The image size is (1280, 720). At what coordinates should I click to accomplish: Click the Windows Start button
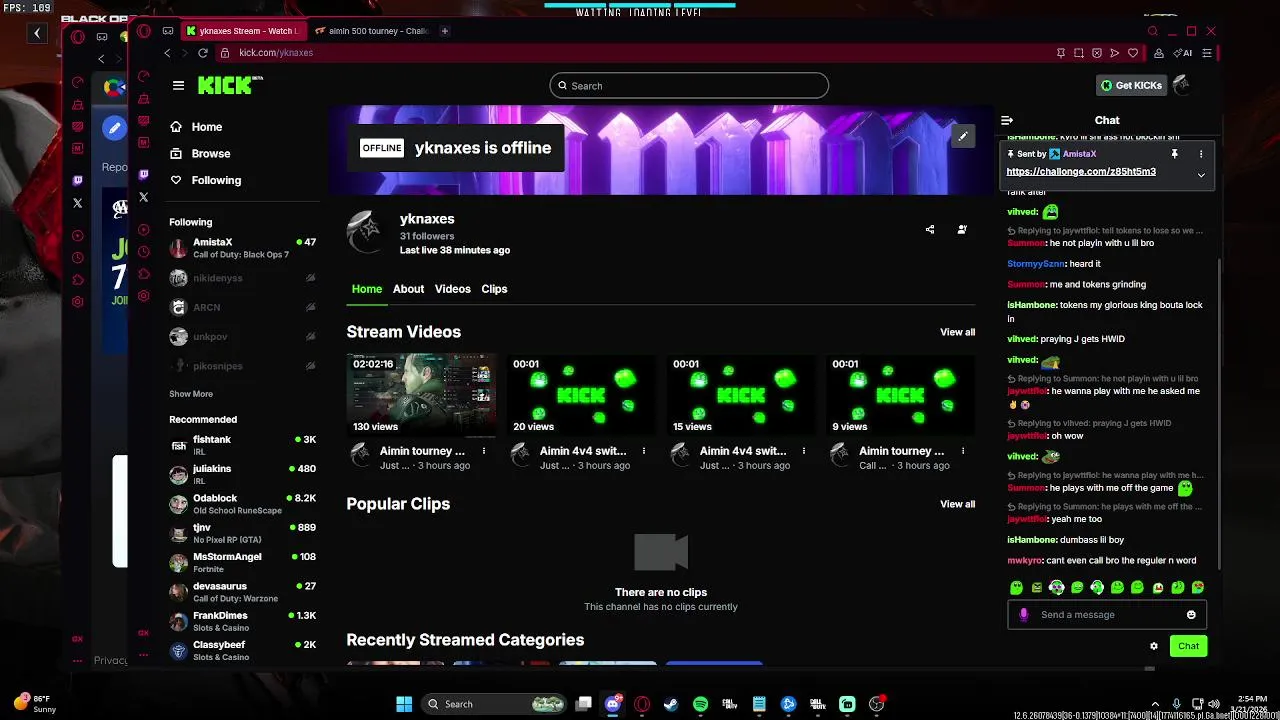click(x=404, y=704)
